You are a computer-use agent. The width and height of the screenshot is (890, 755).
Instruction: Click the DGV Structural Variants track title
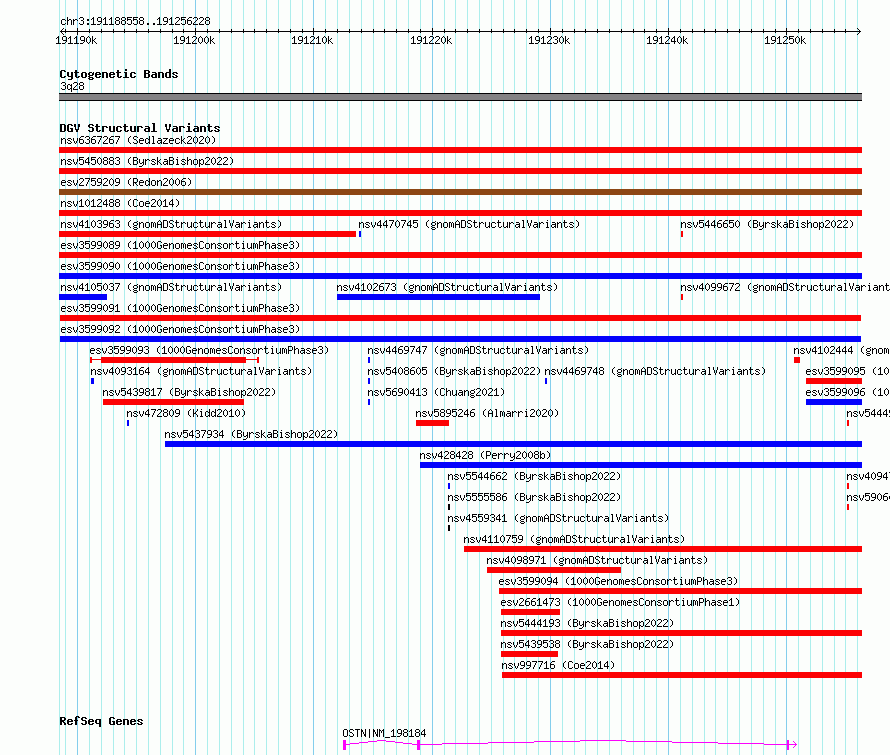tap(140, 128)
